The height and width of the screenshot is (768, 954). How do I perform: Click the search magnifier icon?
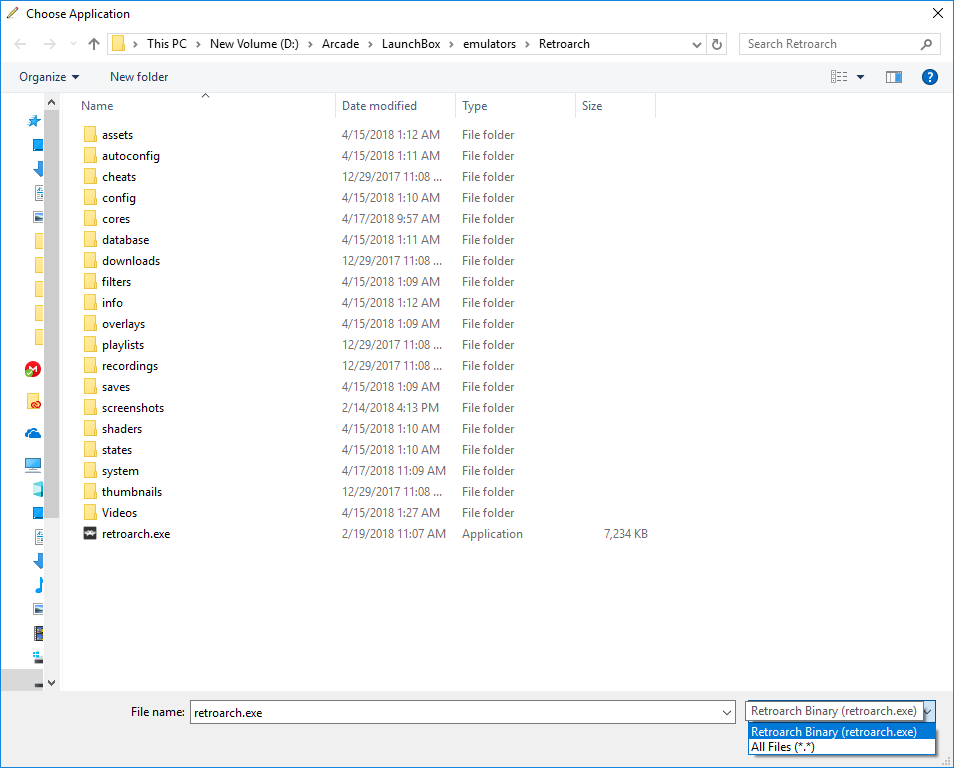tap(926, 44)
